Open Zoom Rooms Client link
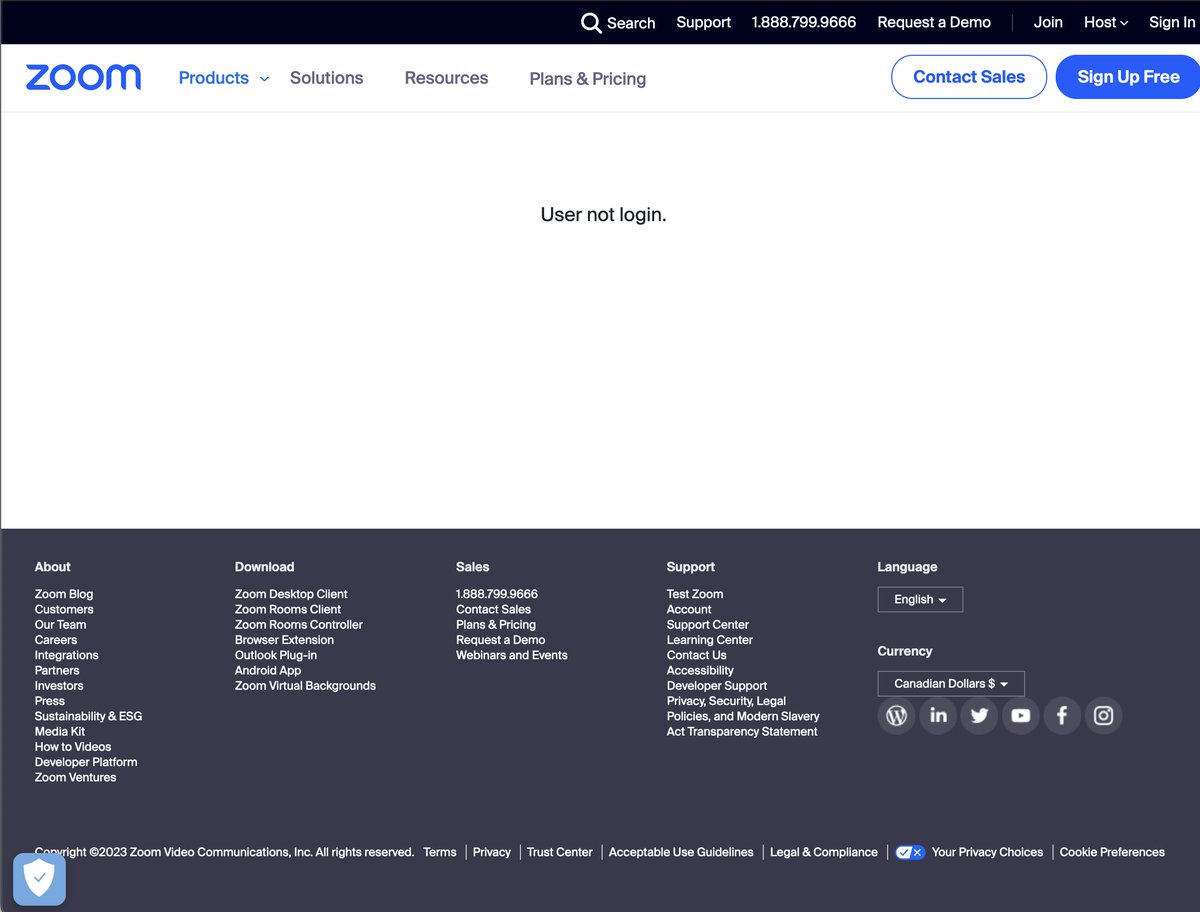Image resolution: width=1200 pixels, height=912 pixels. click(x=288, y=609)
